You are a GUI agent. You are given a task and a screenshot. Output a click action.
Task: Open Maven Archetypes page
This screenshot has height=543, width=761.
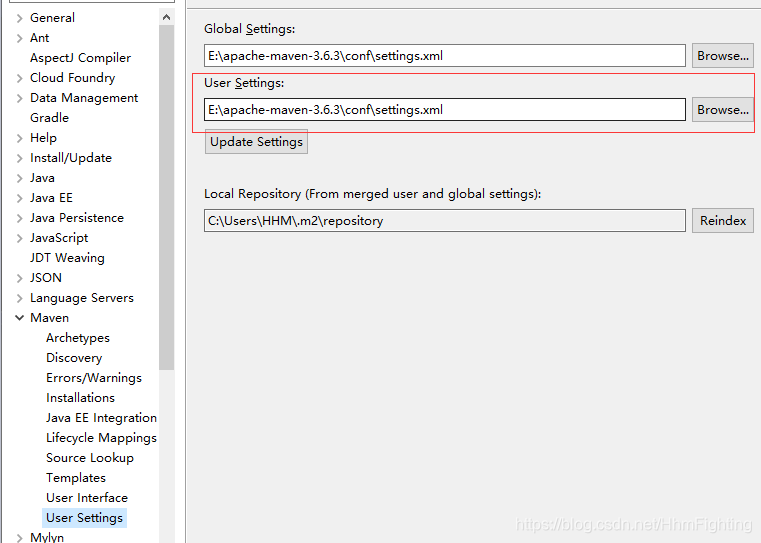coord(78,338)
